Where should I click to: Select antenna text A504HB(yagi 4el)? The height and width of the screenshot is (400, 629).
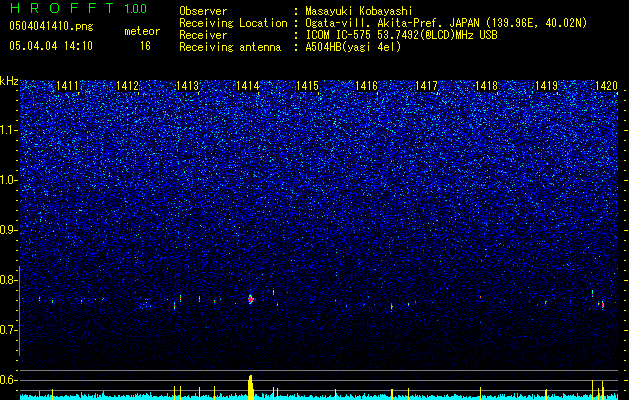click(x=353, y=47)
